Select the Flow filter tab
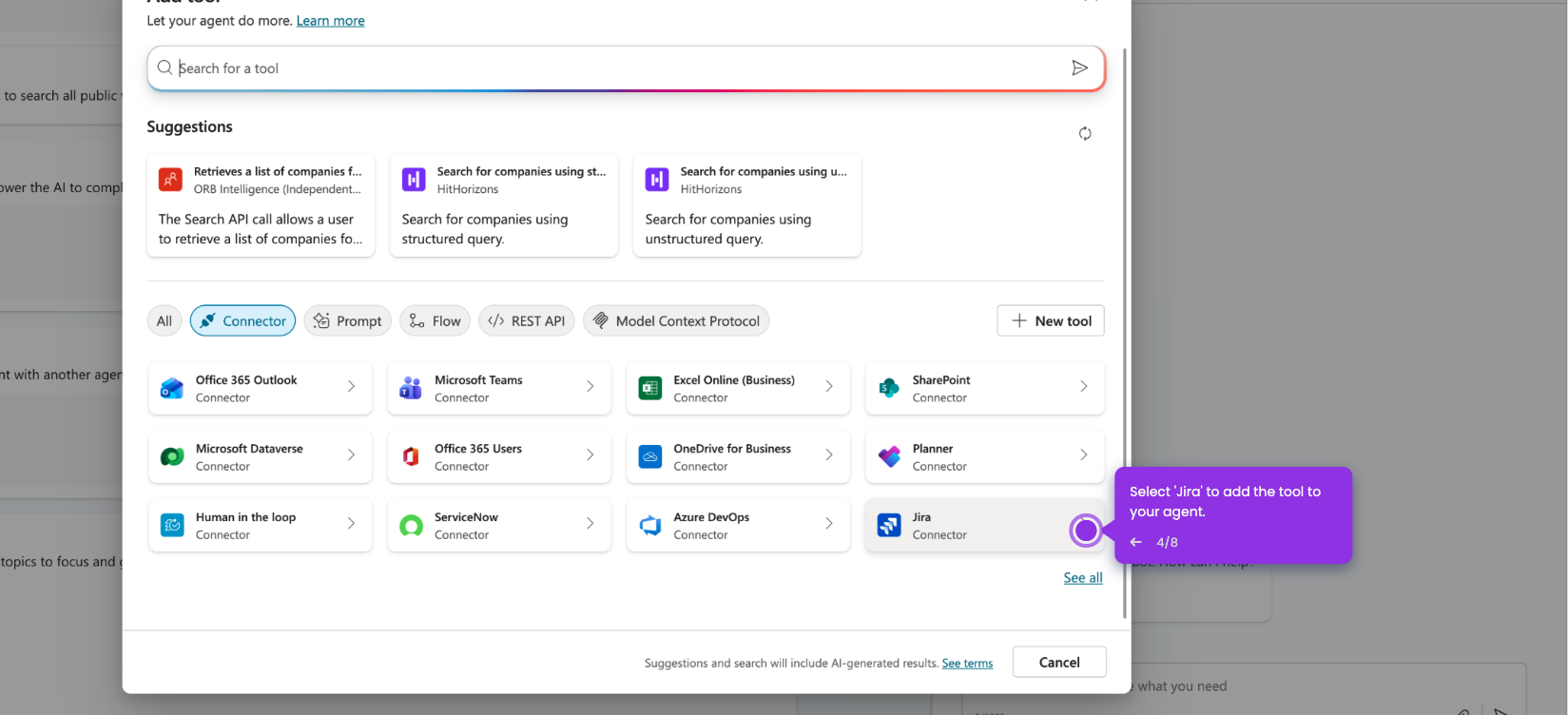This screenshot has width=1568, height=715. [436, 320]
